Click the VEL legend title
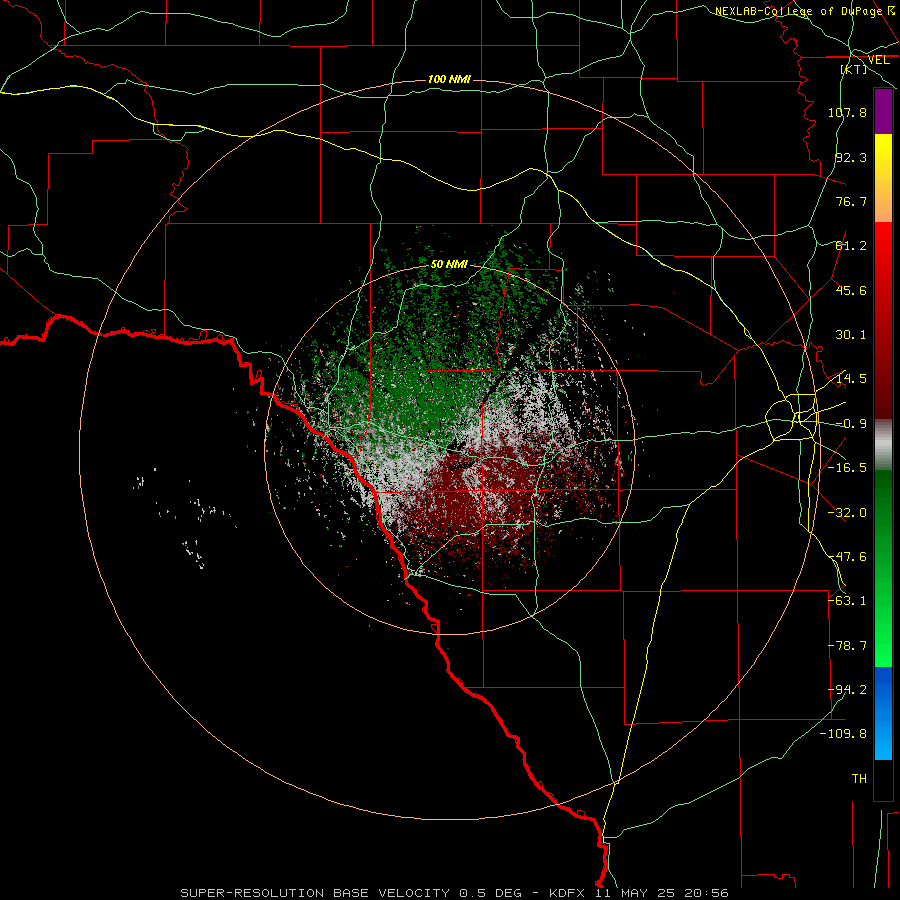 (878, 60)
